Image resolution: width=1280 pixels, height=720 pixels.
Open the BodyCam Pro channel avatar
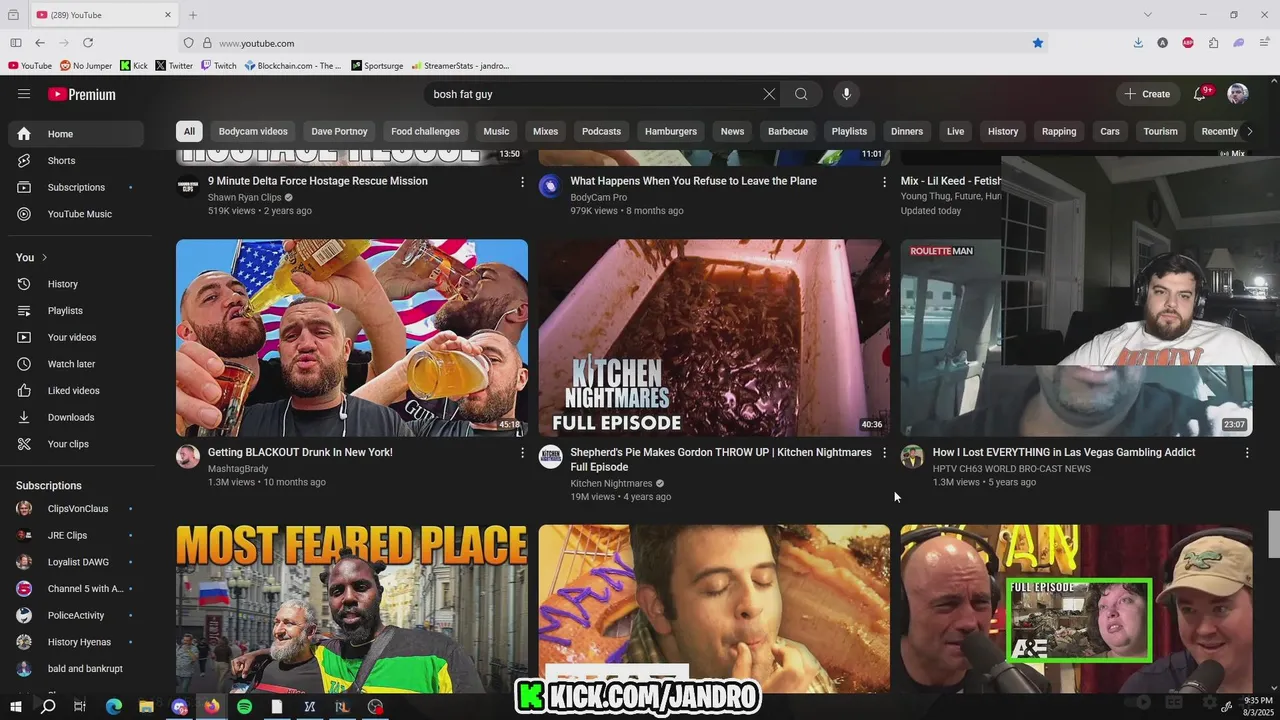tap(550, 186)
